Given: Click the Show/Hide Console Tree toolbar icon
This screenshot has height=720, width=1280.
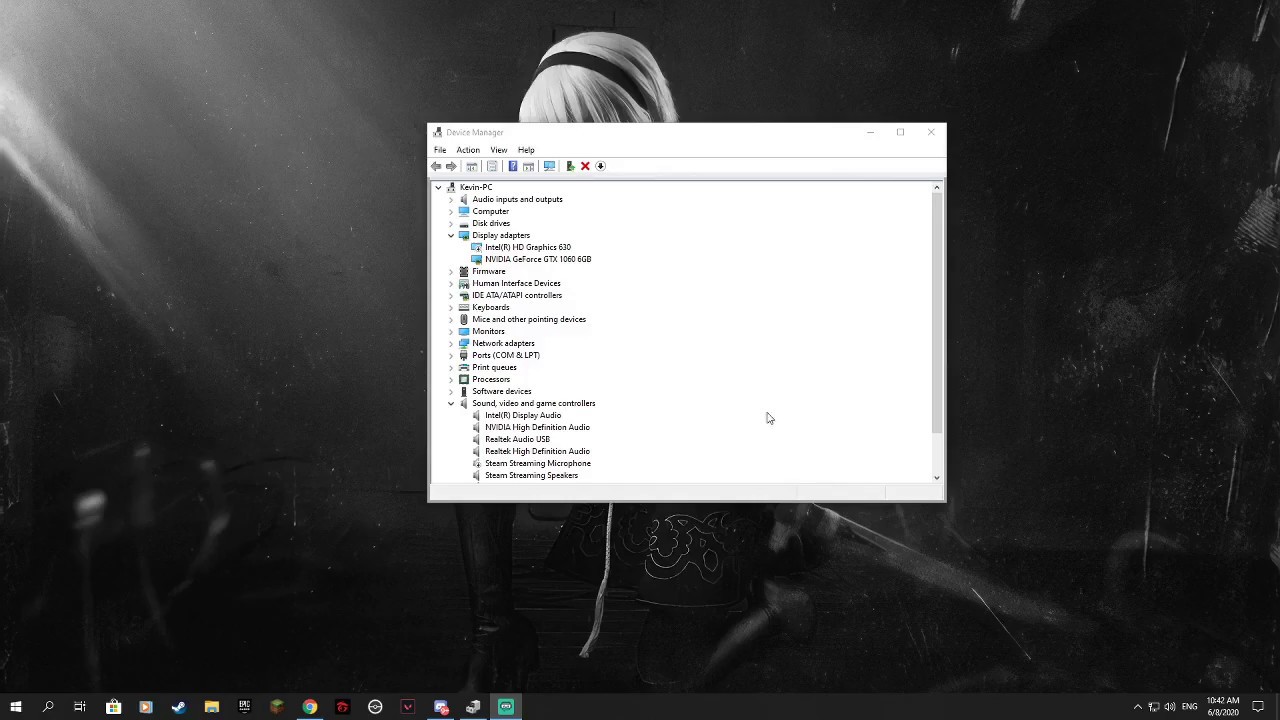Looking at the screenshot, I should point(472,166).
